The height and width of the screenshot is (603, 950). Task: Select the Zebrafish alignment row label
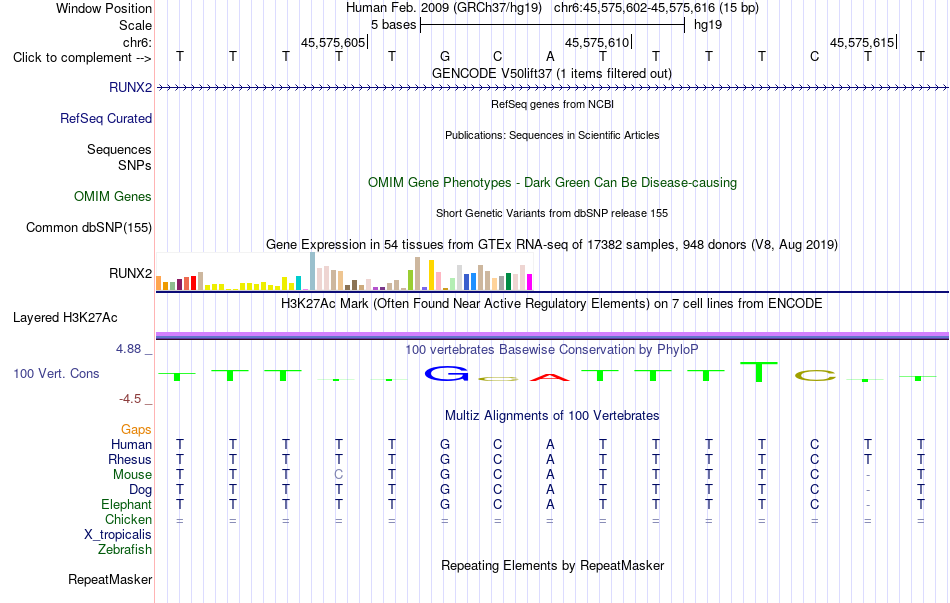click(125, 550)
